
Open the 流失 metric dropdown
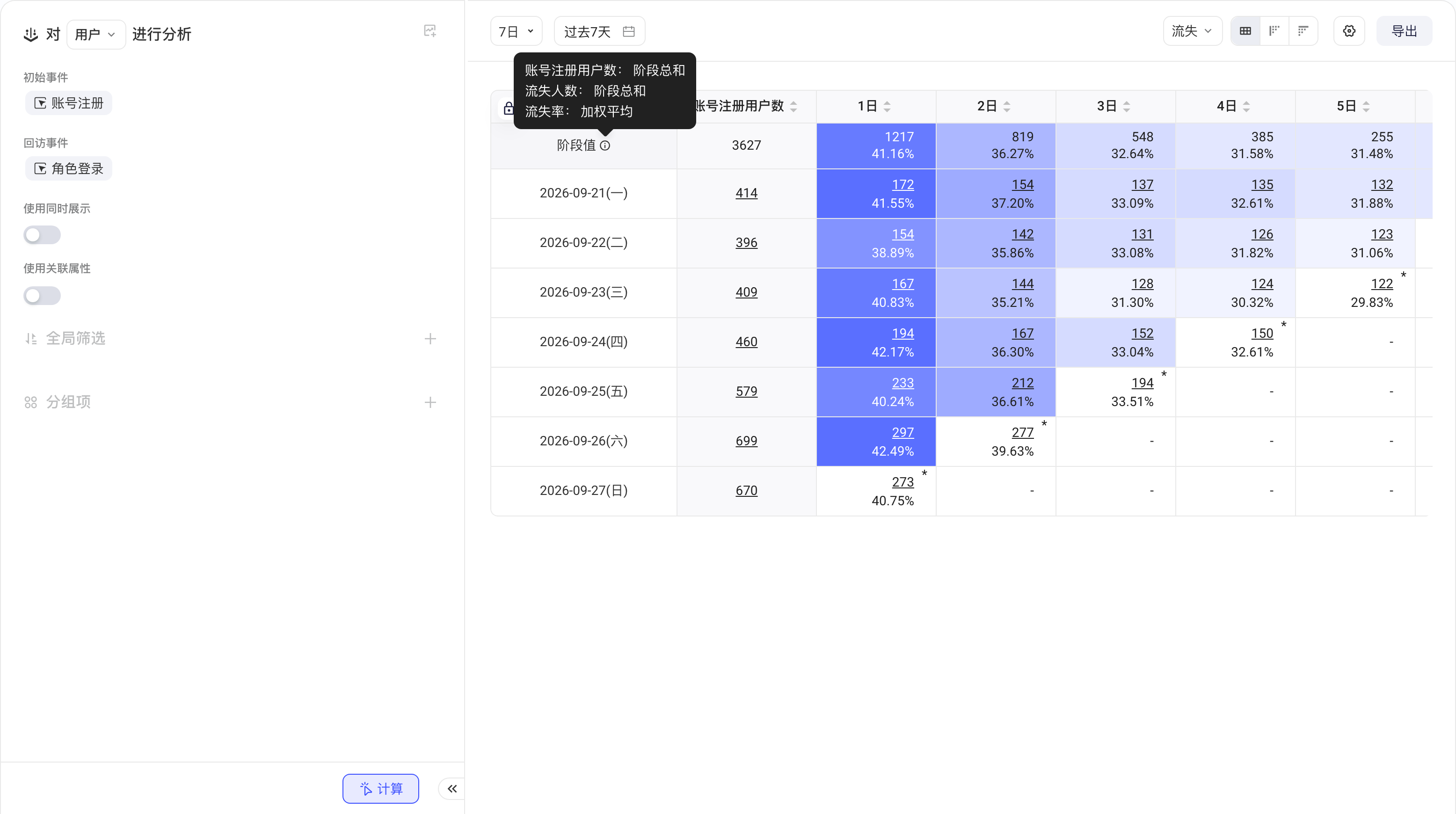point(1193,31)
